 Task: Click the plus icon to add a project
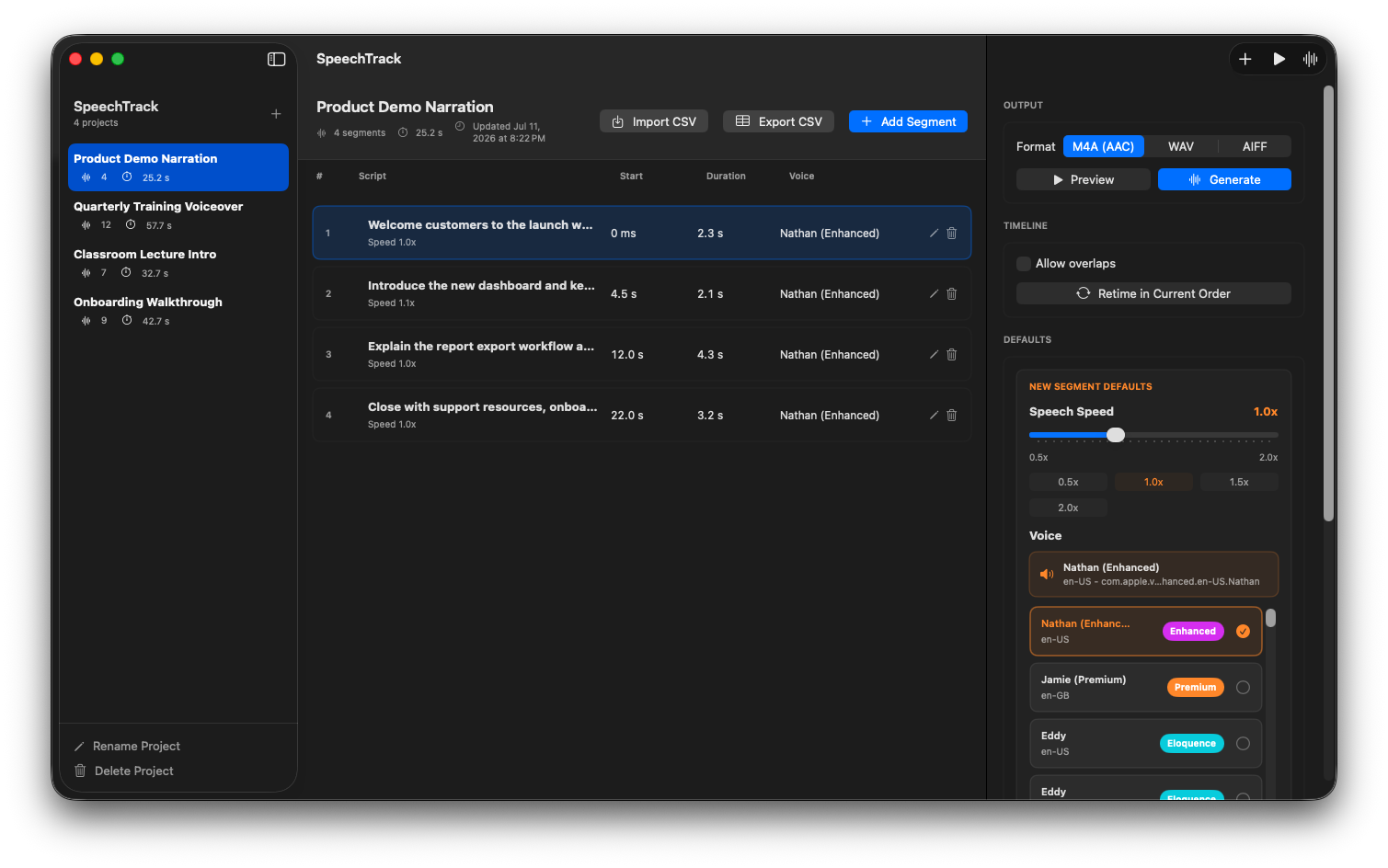point(276,114)
